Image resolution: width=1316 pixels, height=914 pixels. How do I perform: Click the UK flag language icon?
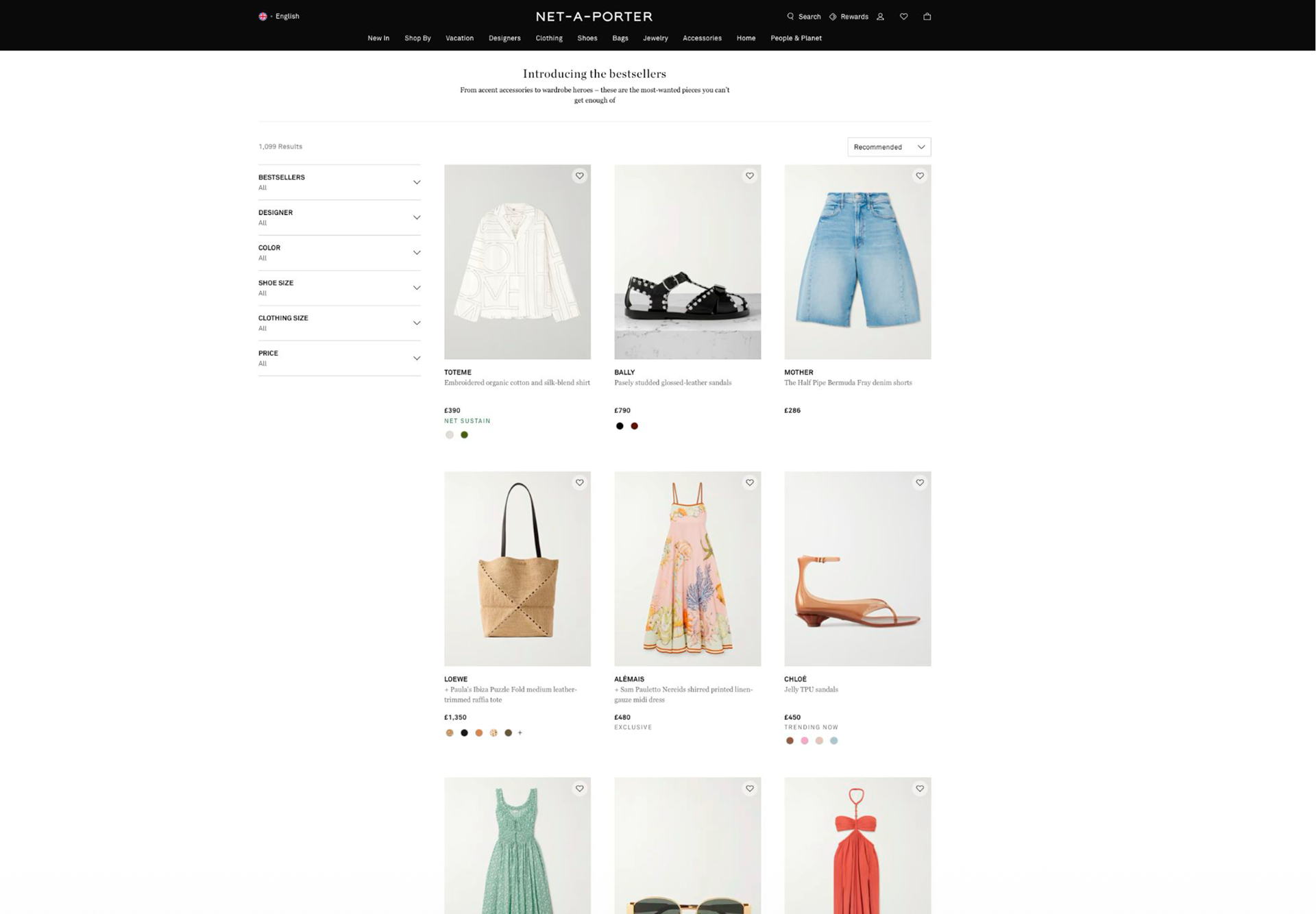[x=263, y=16]
